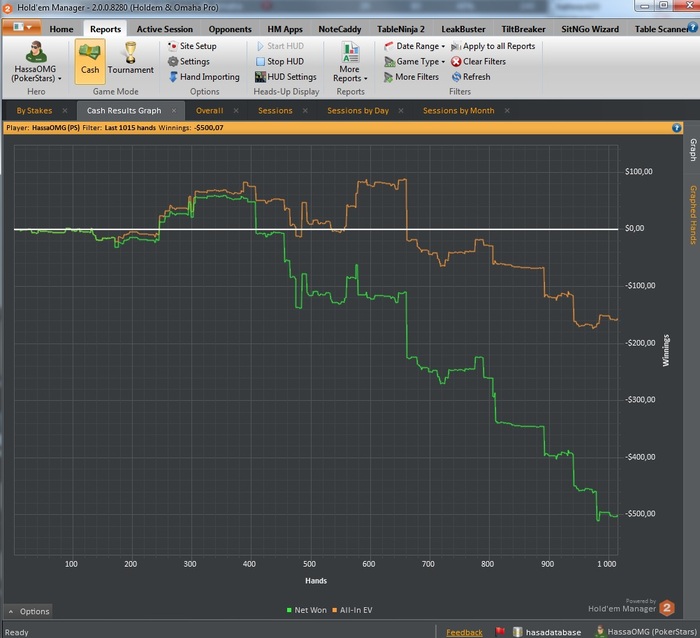This screenshot has height=638, width=700.
Task: Open Site Setup options
Action: 192,46
